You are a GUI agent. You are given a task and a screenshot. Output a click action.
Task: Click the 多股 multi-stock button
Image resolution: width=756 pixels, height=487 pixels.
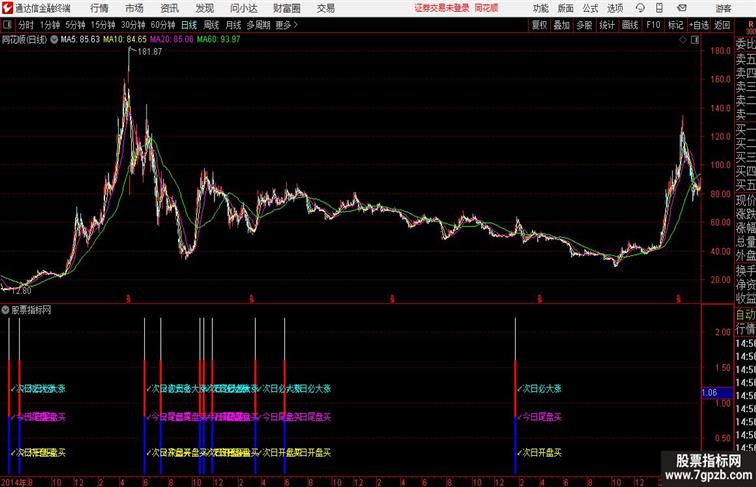[584, 25]
